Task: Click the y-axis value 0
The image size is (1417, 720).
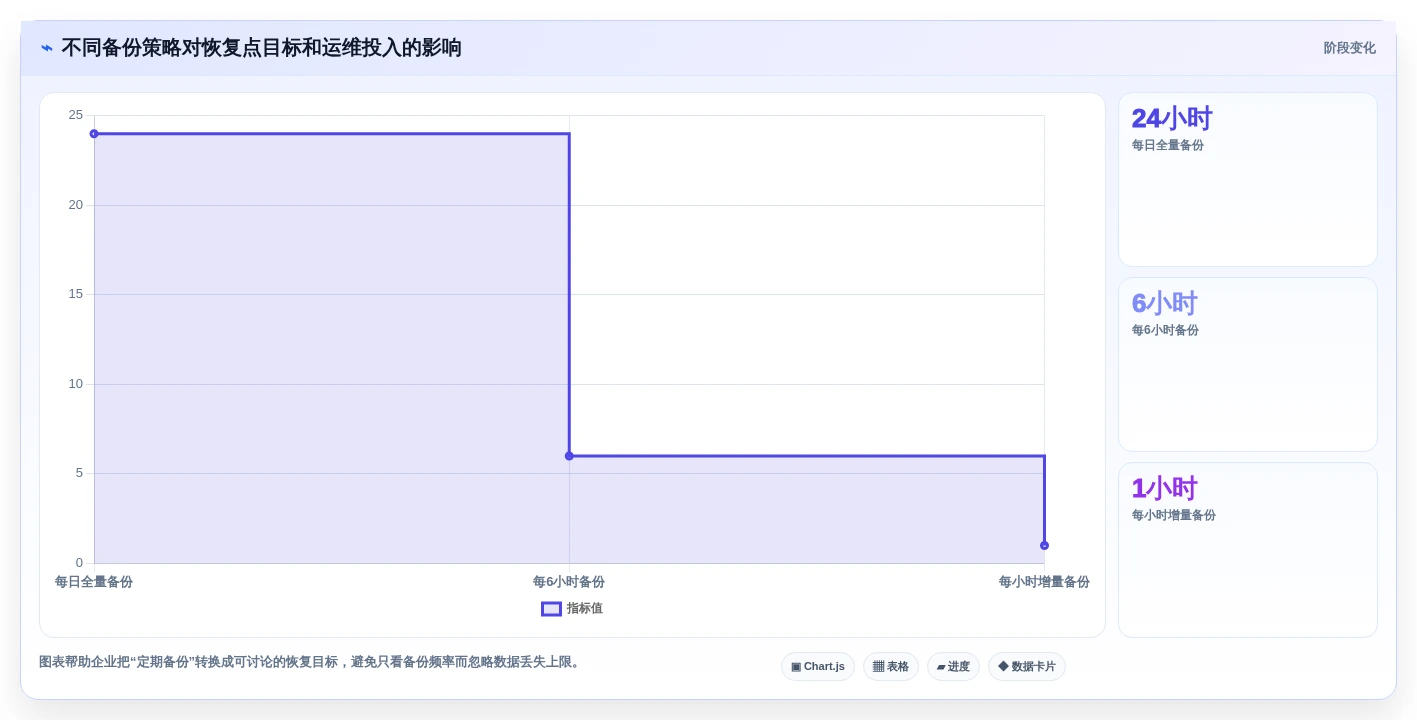Action: 80,563
